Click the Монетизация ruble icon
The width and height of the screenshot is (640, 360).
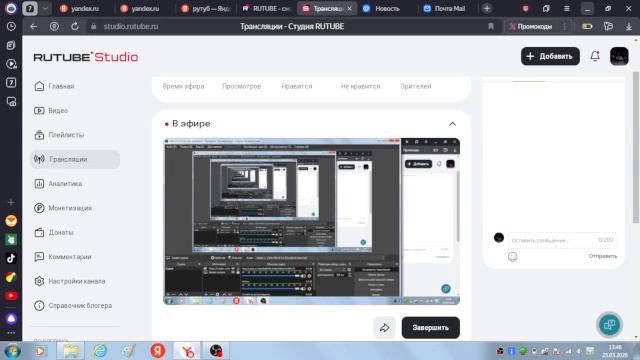click(x=39, y=208)
